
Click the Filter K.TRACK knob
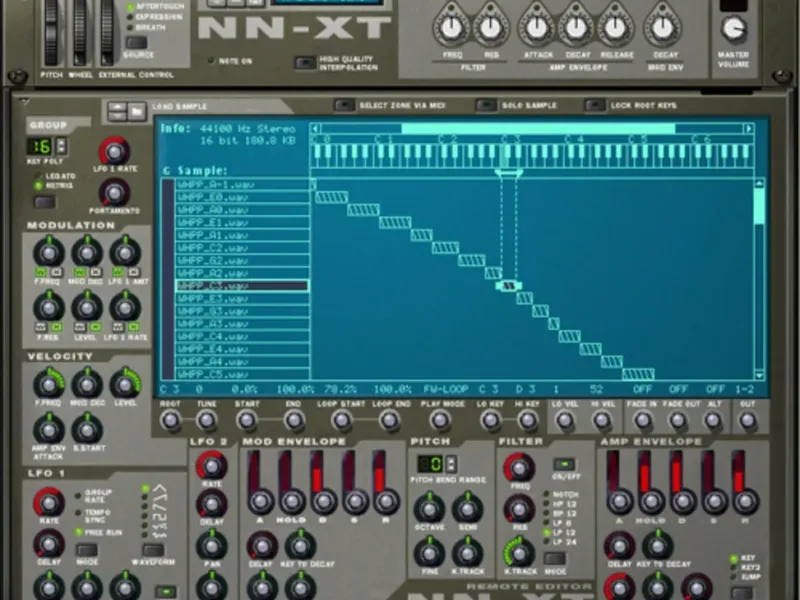coord(519,553)
